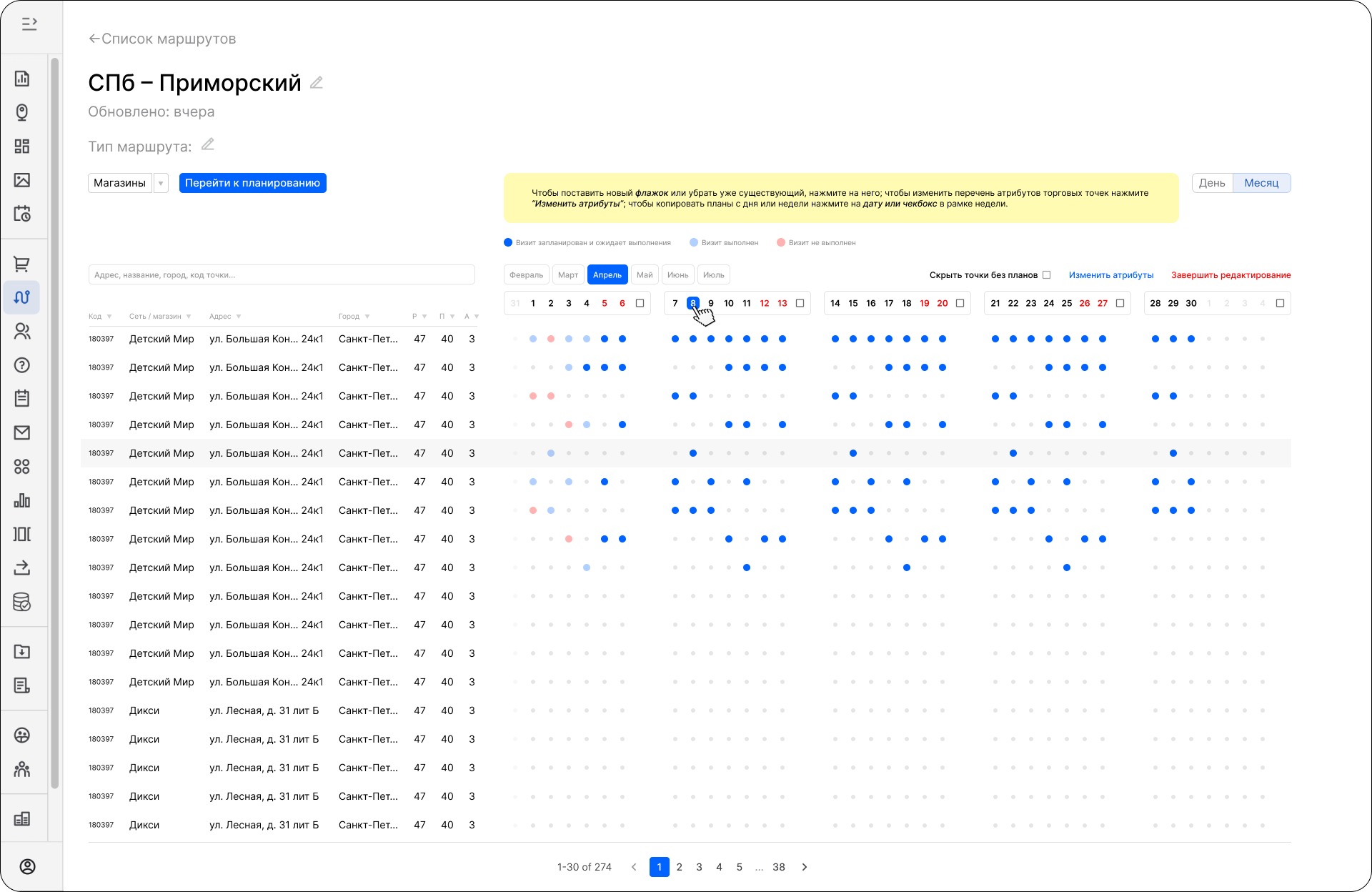Check the week 7–13 checkbox
This screenshot has height=892, width=1372.
(800, 303)
